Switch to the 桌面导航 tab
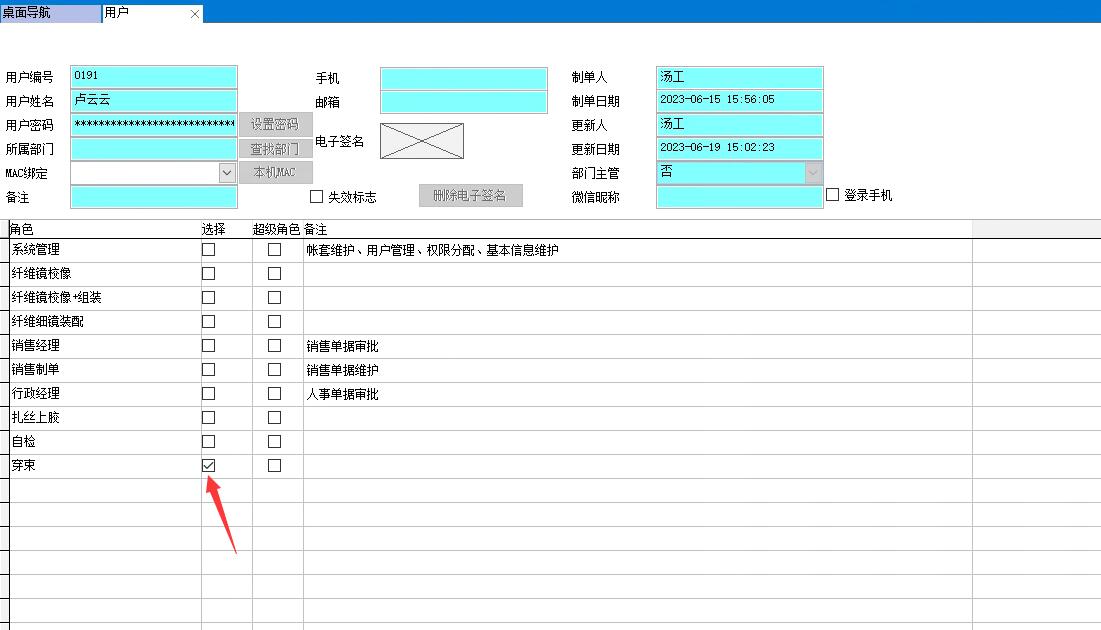The image size is (1101, 630). [x=50, y=13]
